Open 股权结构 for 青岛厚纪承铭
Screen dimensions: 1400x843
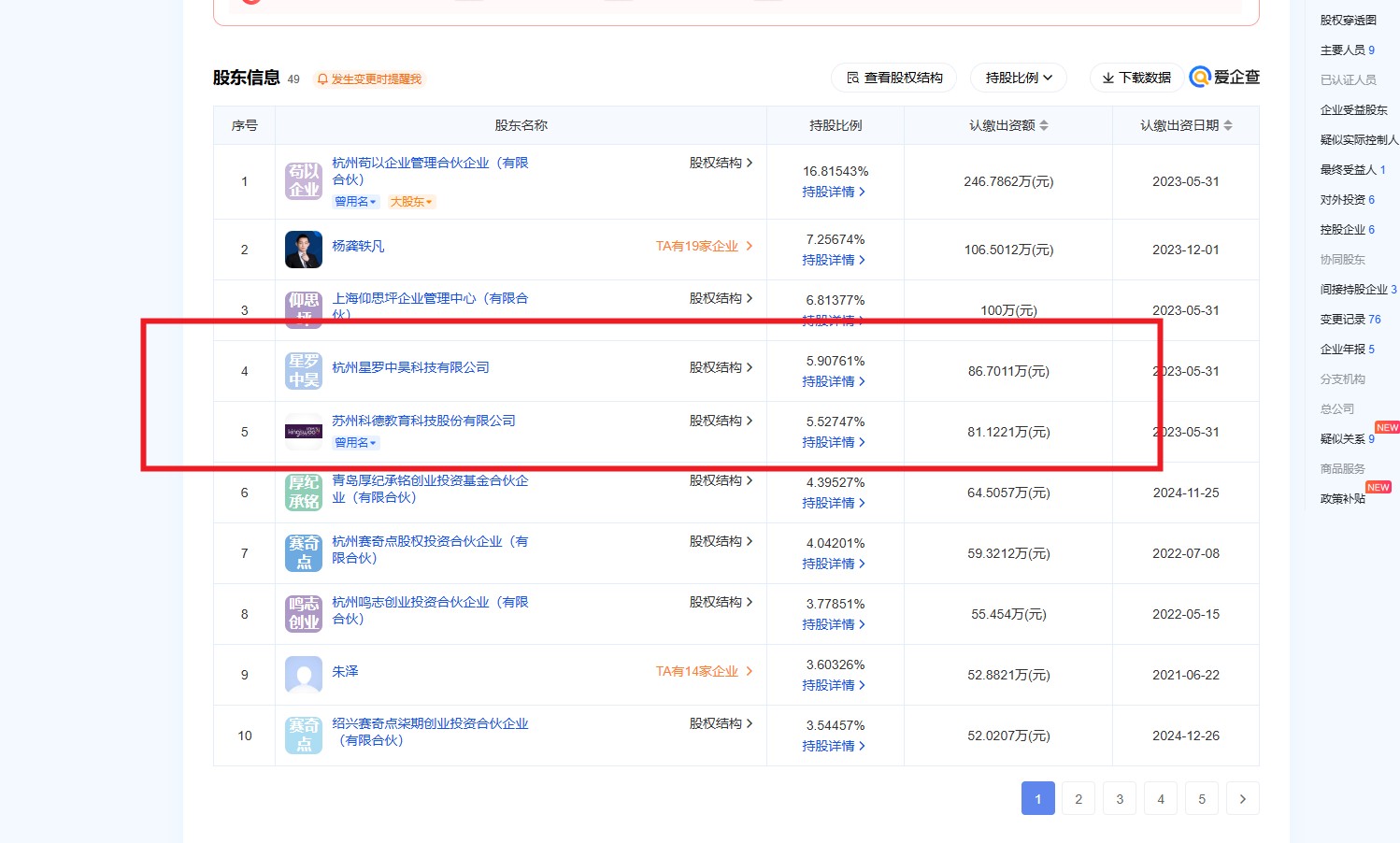(721, 480)
